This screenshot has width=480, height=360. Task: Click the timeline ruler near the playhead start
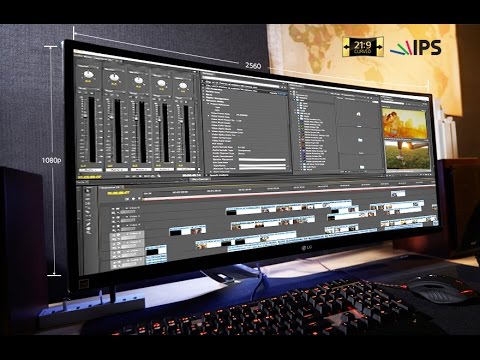[148, 193]
